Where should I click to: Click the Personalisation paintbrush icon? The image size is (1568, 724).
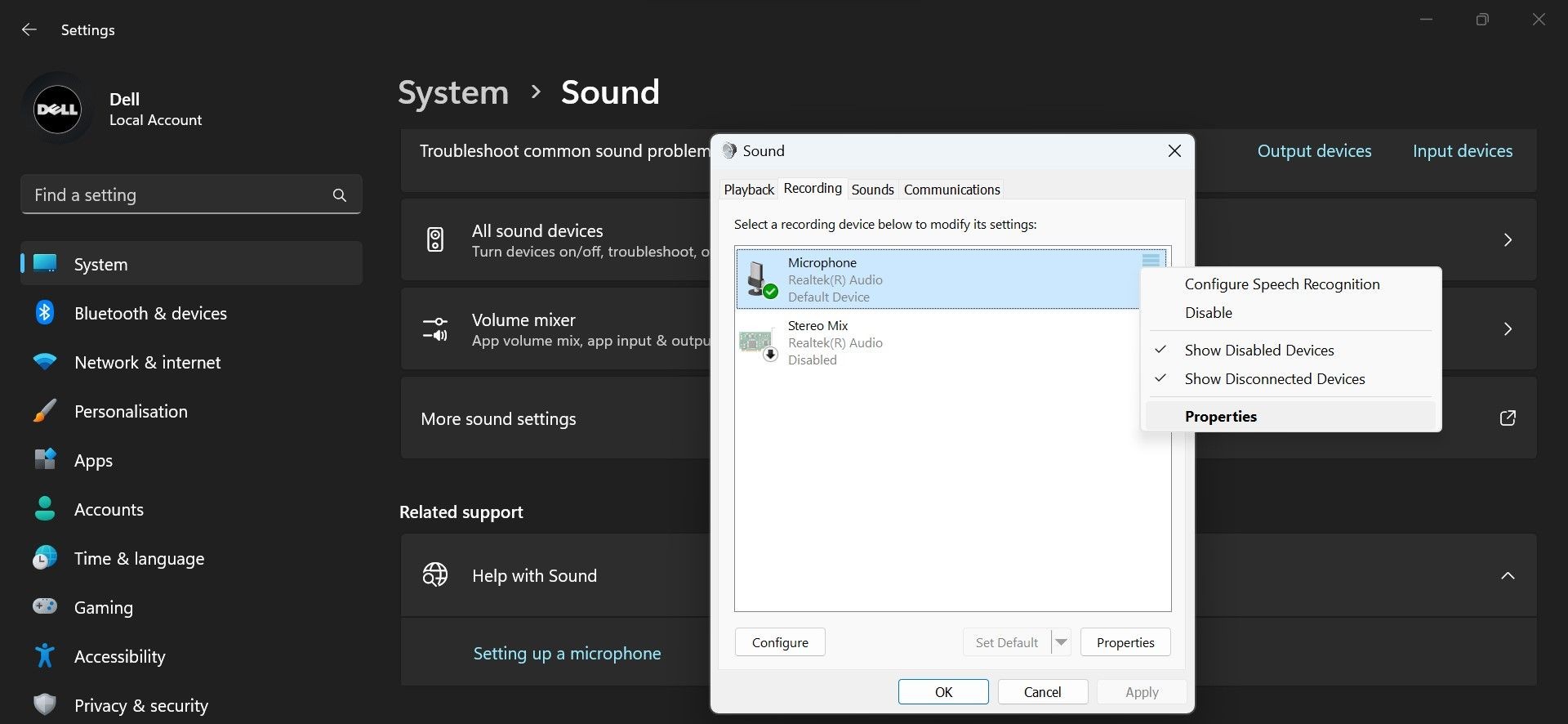click(45, 410)
